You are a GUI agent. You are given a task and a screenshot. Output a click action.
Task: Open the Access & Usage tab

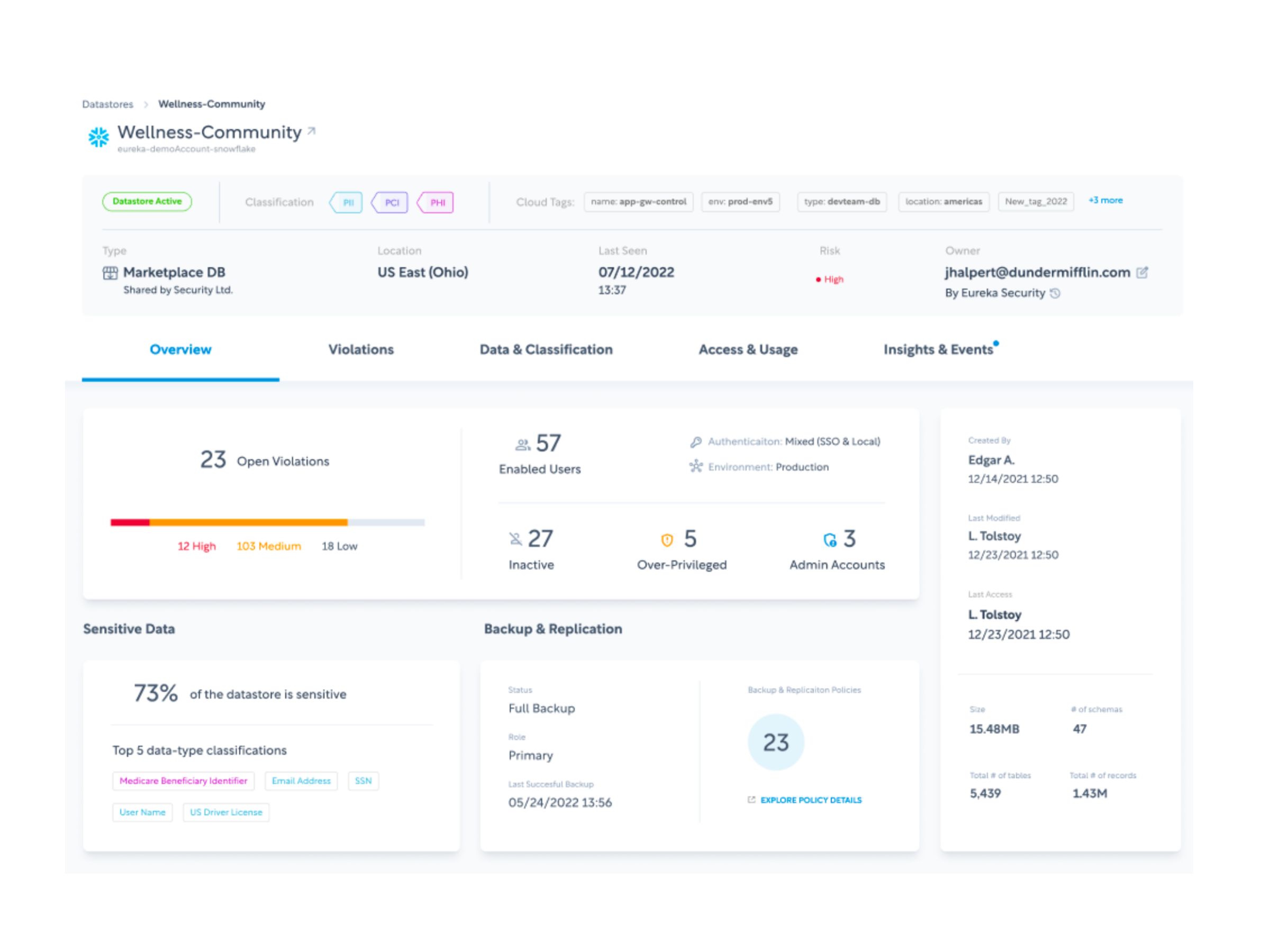coord(748,350)
